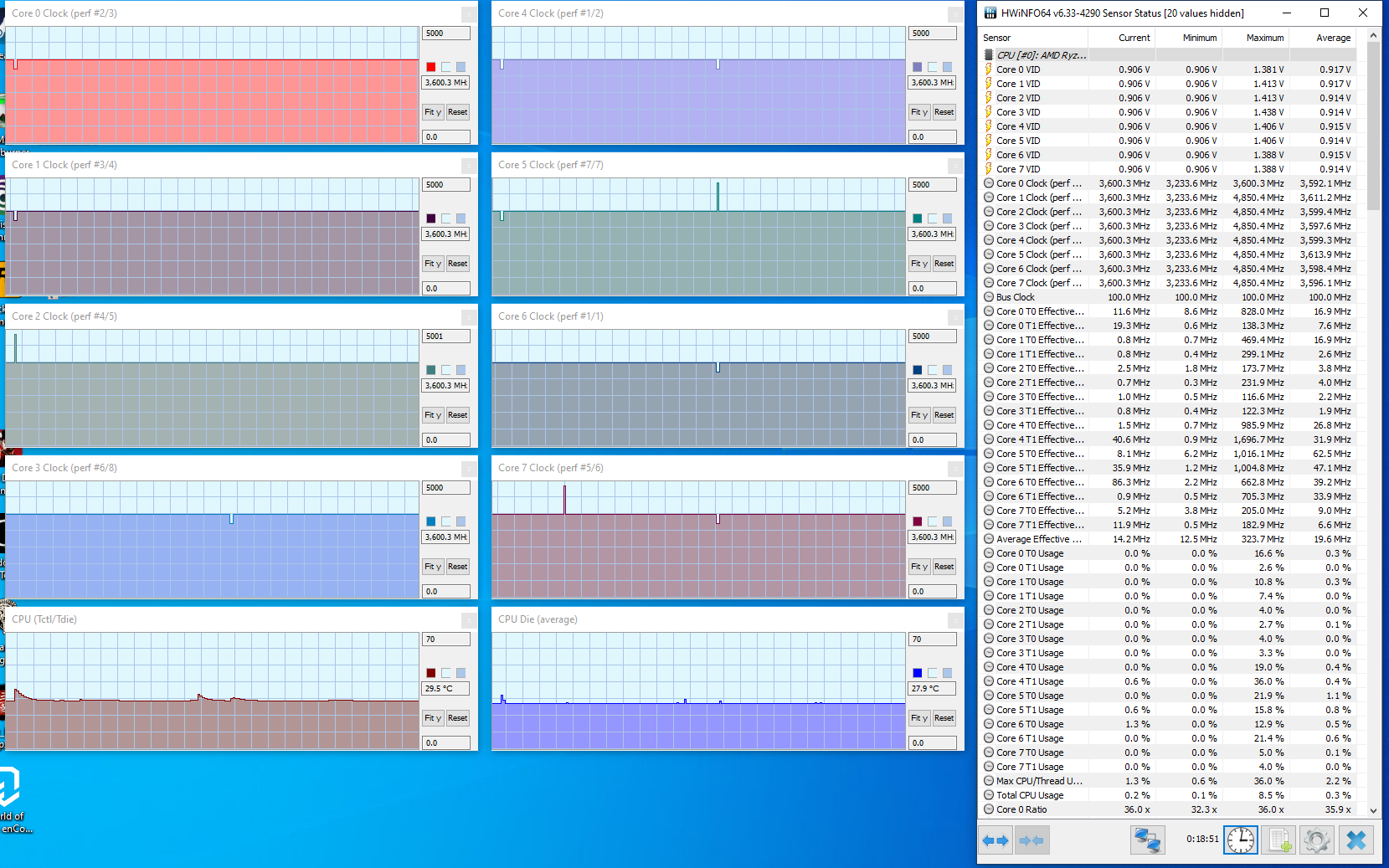Click the Maximum column header

[x=1264, y=38]
